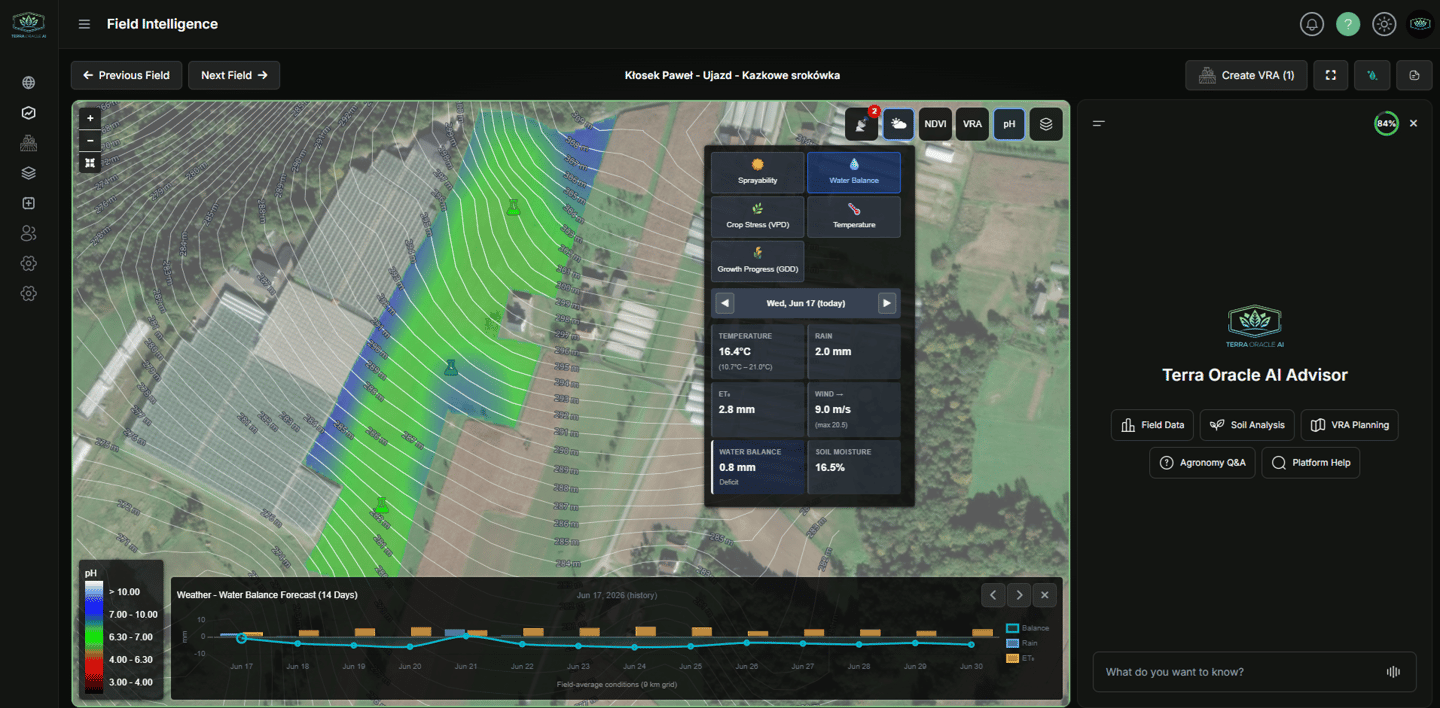The width and height of the screenshot is (1440, 708).
Task: Toggle Rain series in chart legend
Action: 1023,643
